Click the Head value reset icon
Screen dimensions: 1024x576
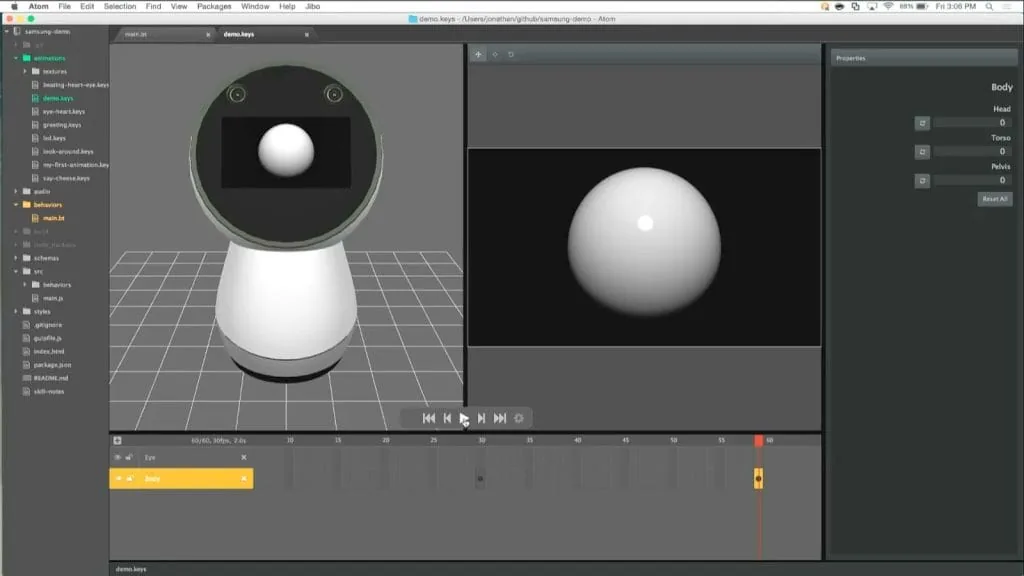(922, 123)
